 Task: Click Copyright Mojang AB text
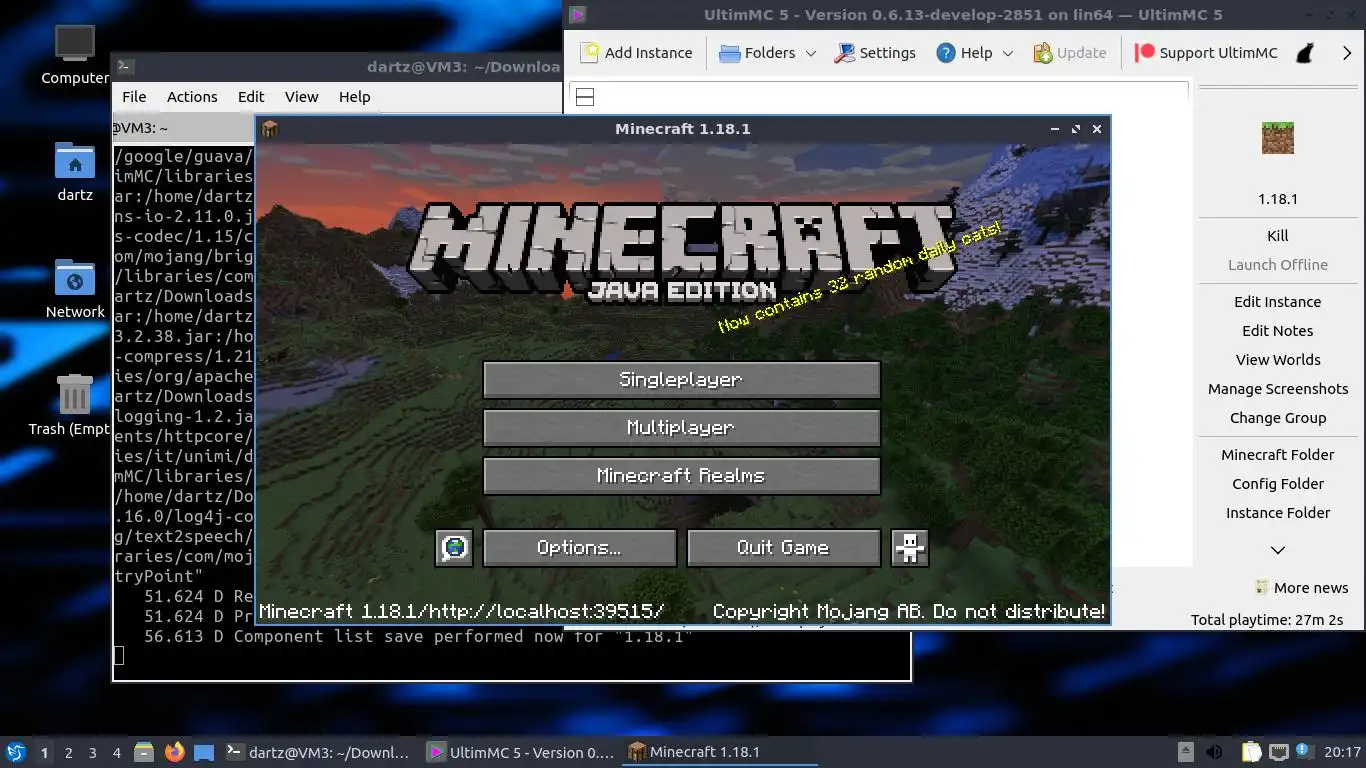909,611
